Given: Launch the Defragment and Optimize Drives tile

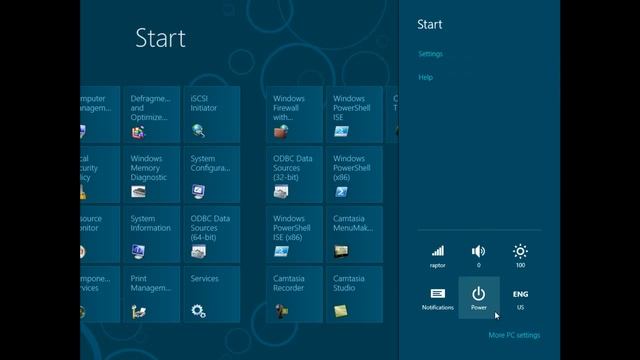Looking at the screenshot, I should tap(152, 114).
